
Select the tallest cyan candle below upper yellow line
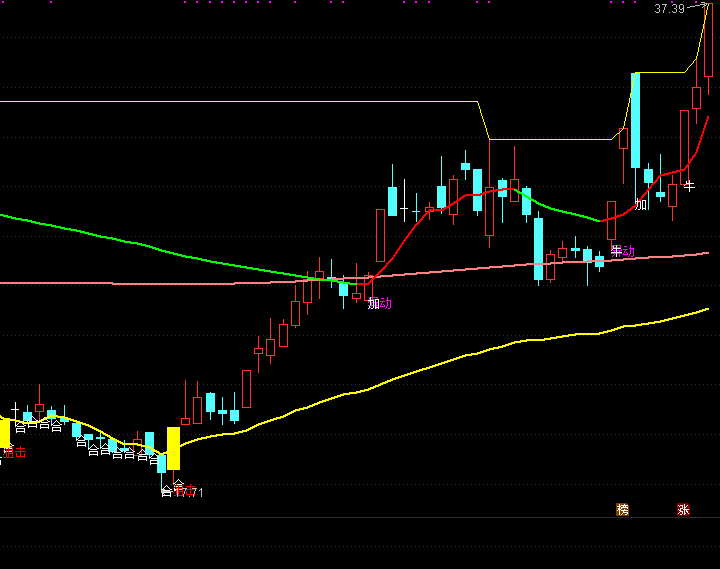click(x=636, y=120)
